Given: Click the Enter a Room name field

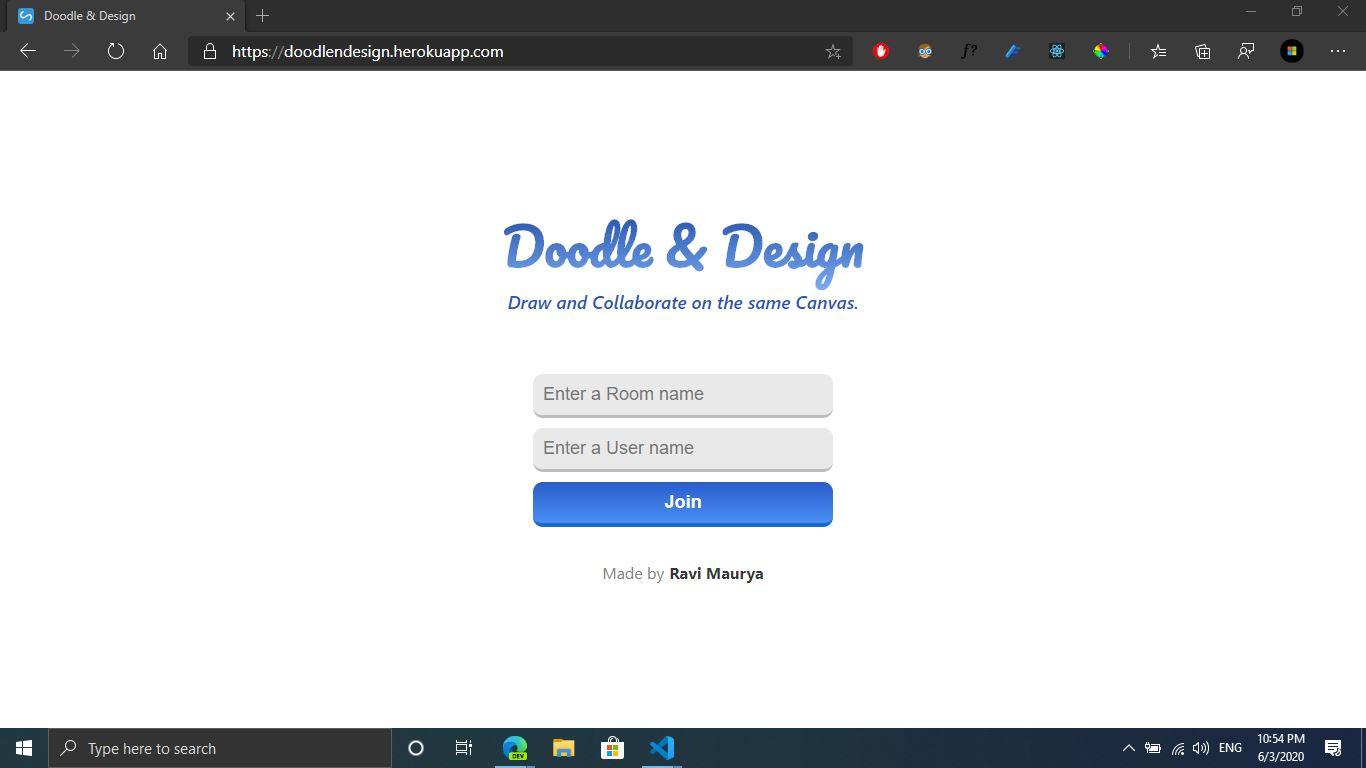Looking at the screenshot, I should [x=682, y=394].
